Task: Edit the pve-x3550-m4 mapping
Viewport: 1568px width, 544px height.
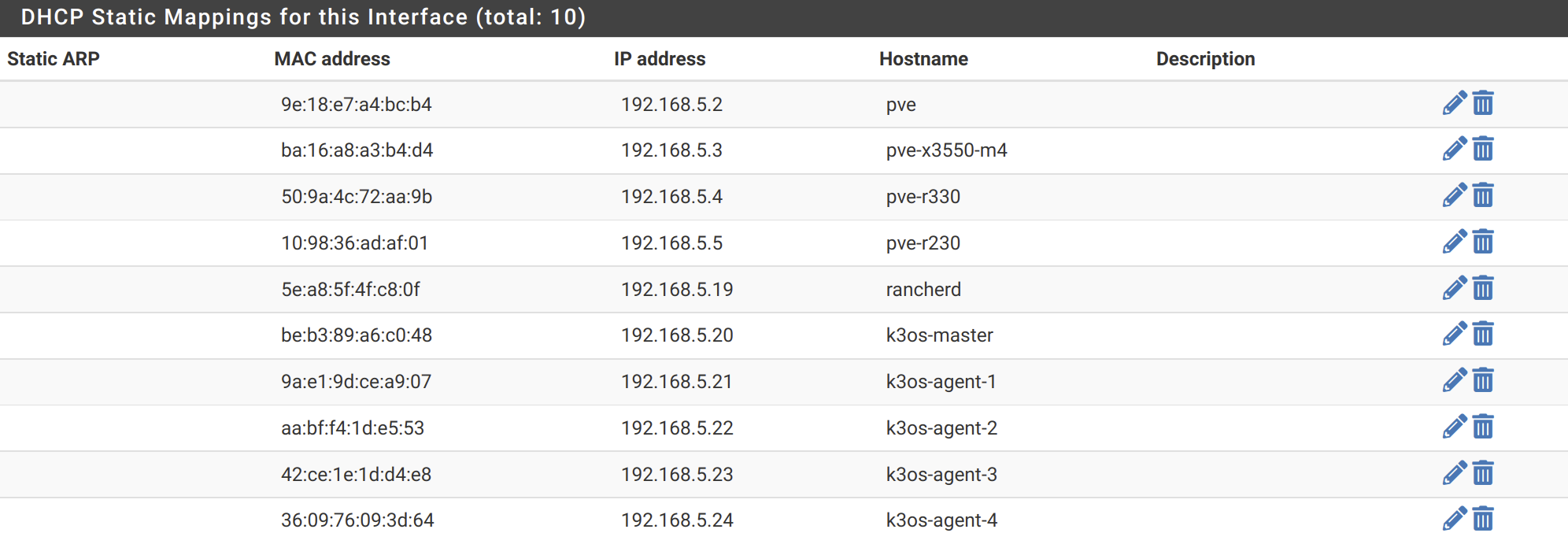Action: [1455, 149]
